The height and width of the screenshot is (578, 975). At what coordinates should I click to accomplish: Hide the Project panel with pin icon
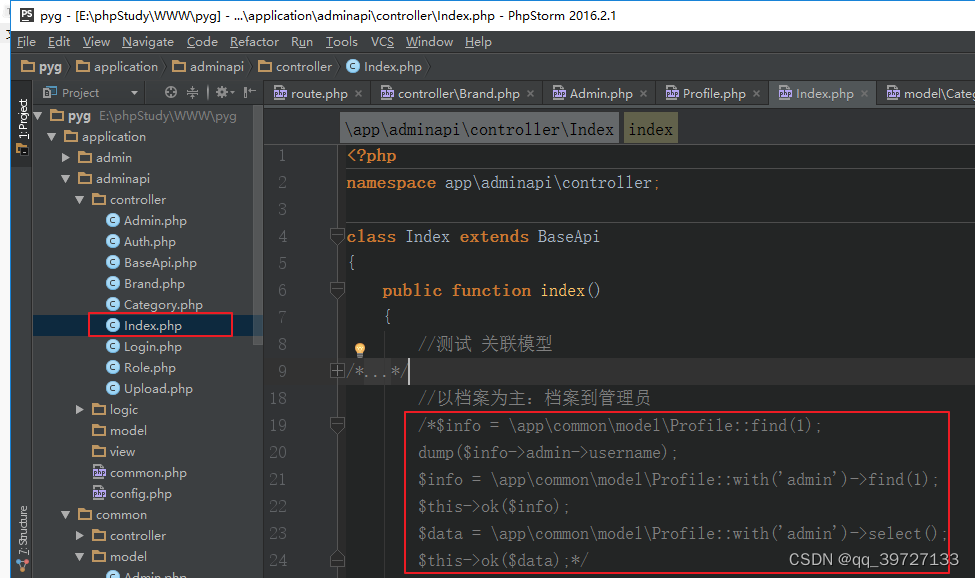point(249,93)
